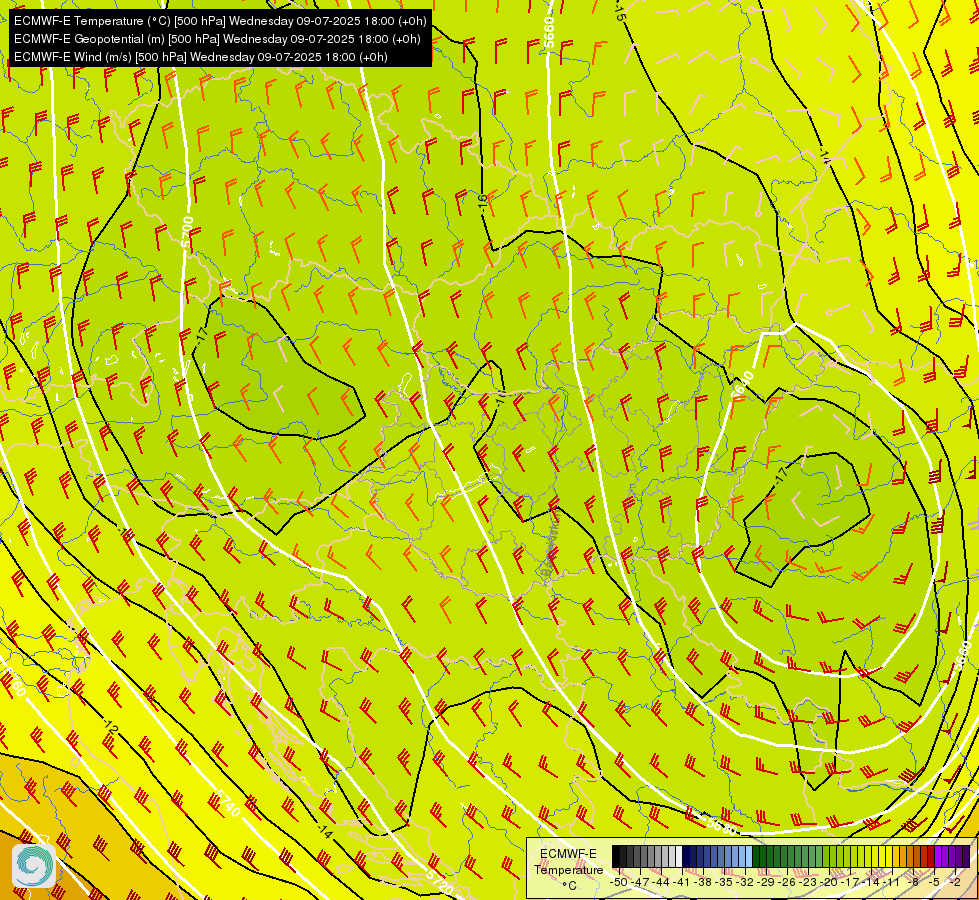Click the red swatch in the legend bar
This screenshot has width=979, height=900.
[x=931, y=856]
